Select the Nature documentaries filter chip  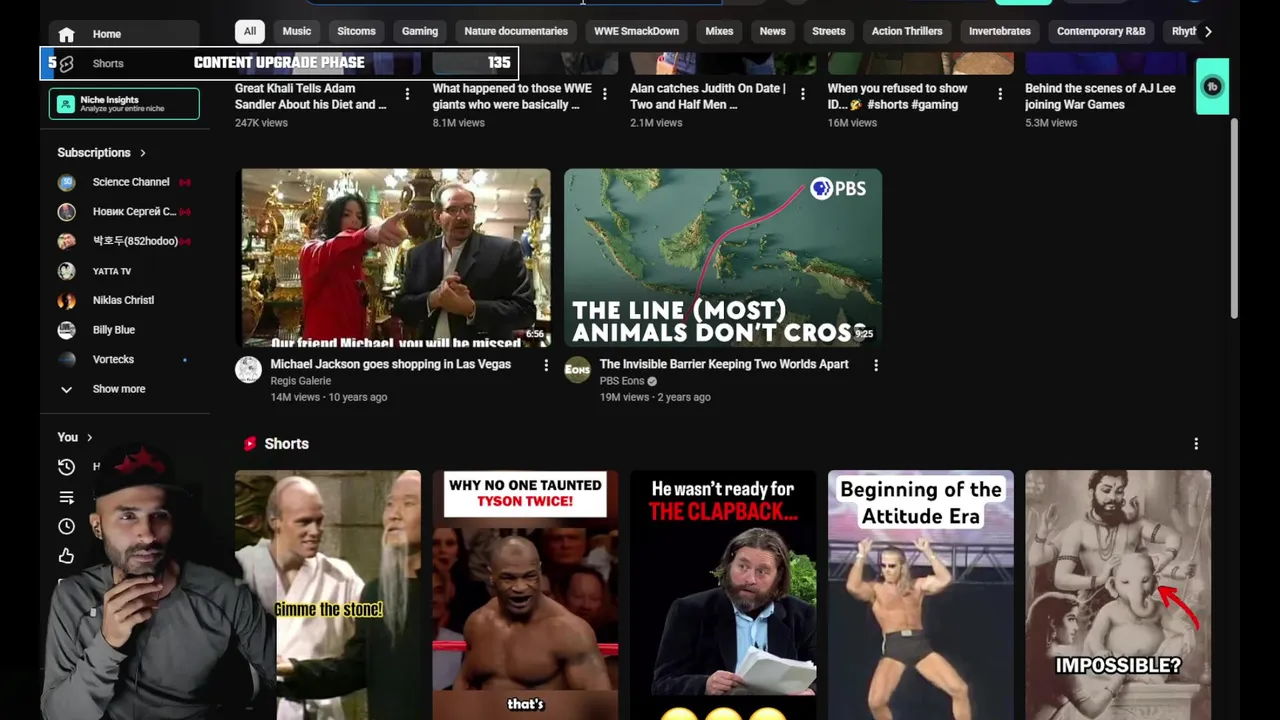click(x=516, y=31)
